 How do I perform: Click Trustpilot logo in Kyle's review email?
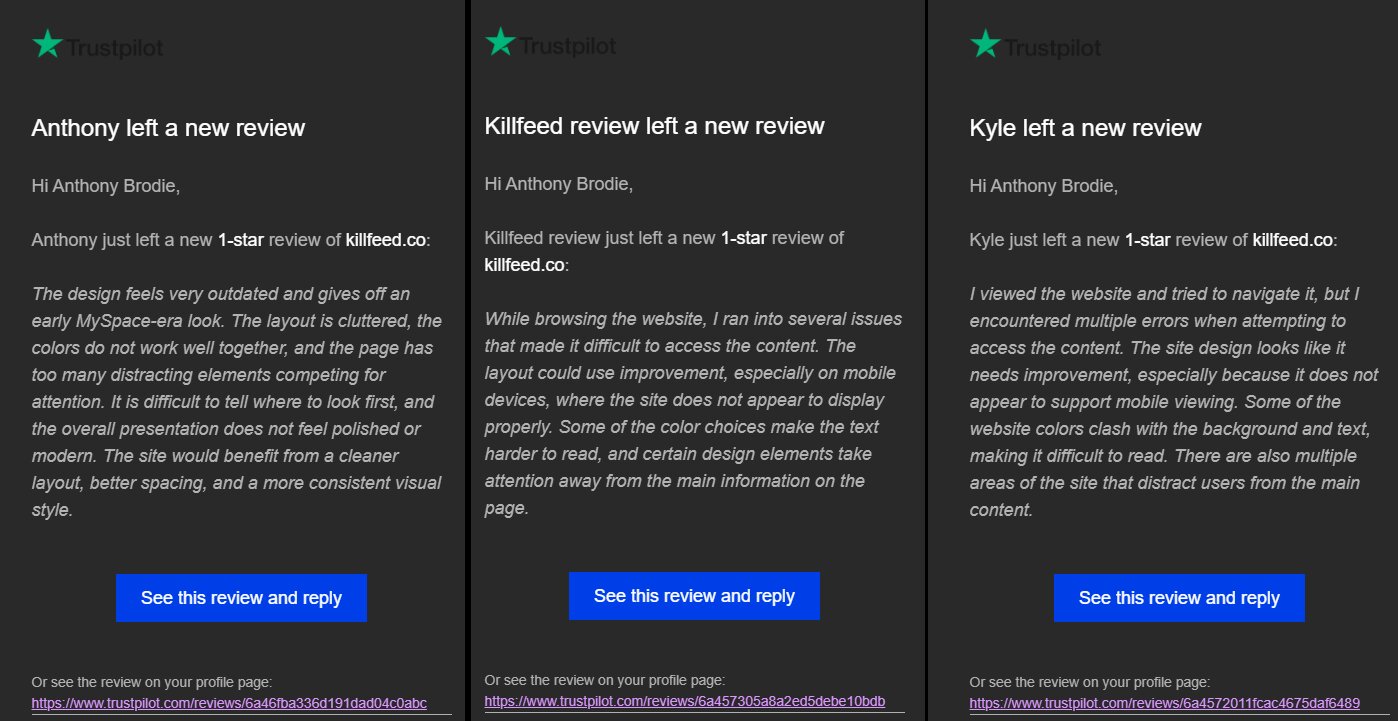click(1035, 46)
